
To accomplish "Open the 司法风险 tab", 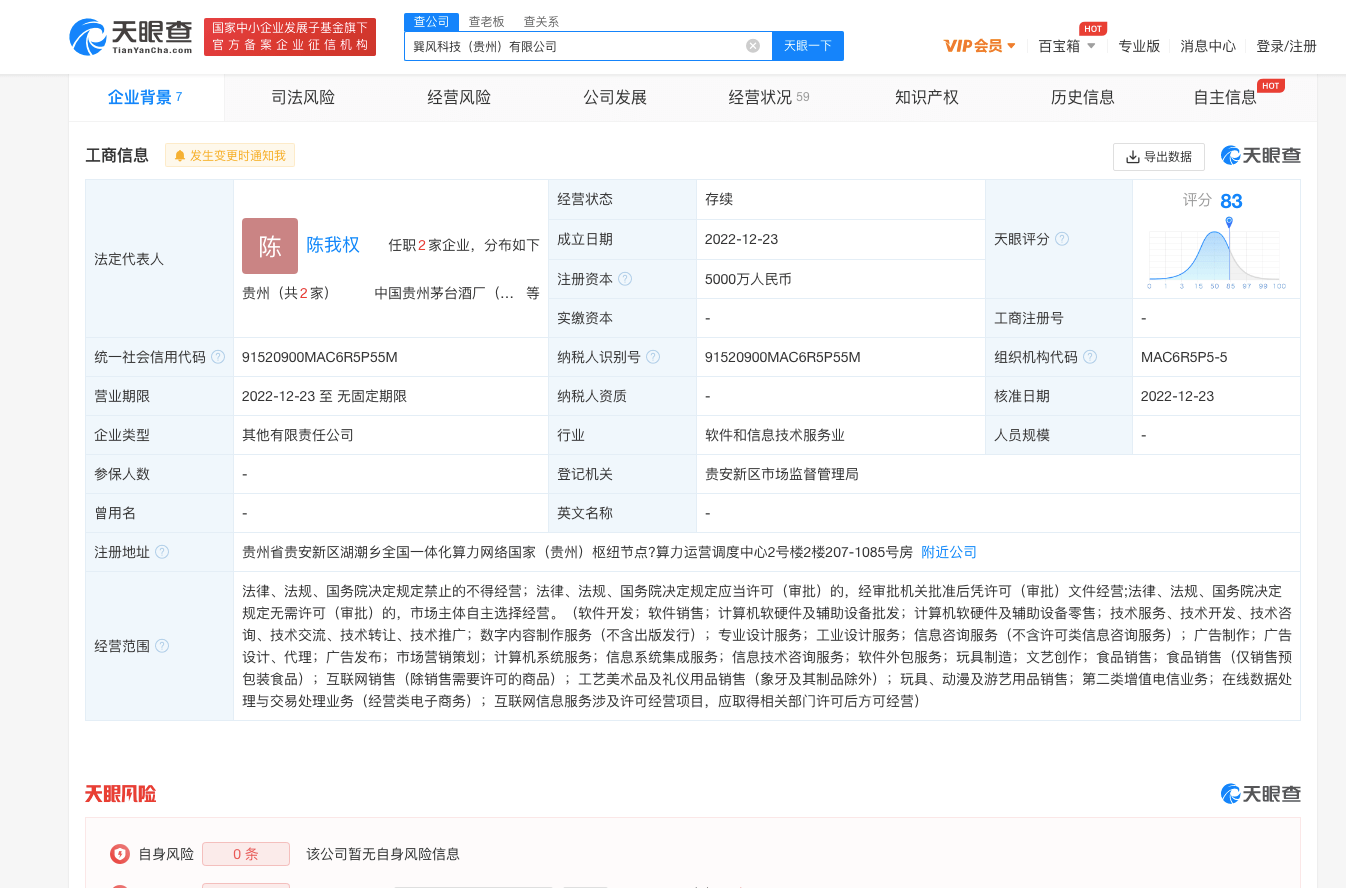I will point(303,97).
